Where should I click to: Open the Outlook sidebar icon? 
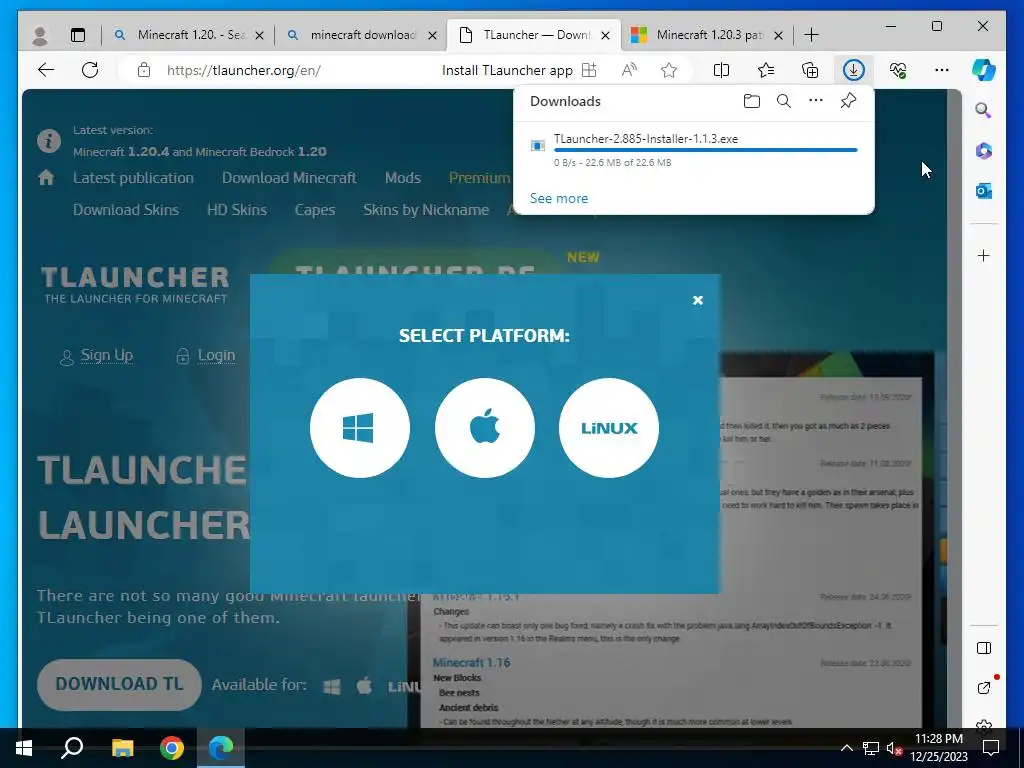pos(984,191)
